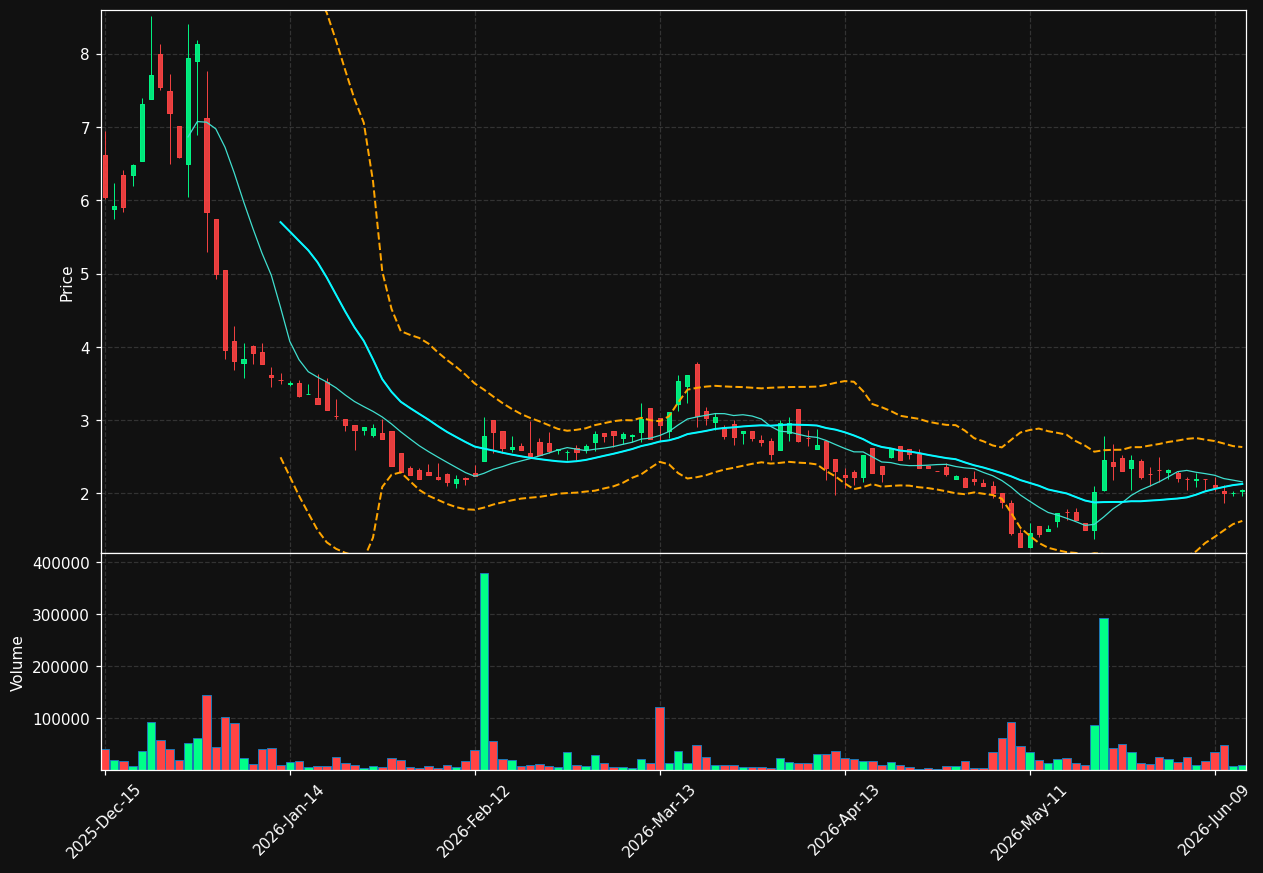Click the 2026-Apr-13 date label
The height and width of the screenshot is (873, 1263).
843,822
